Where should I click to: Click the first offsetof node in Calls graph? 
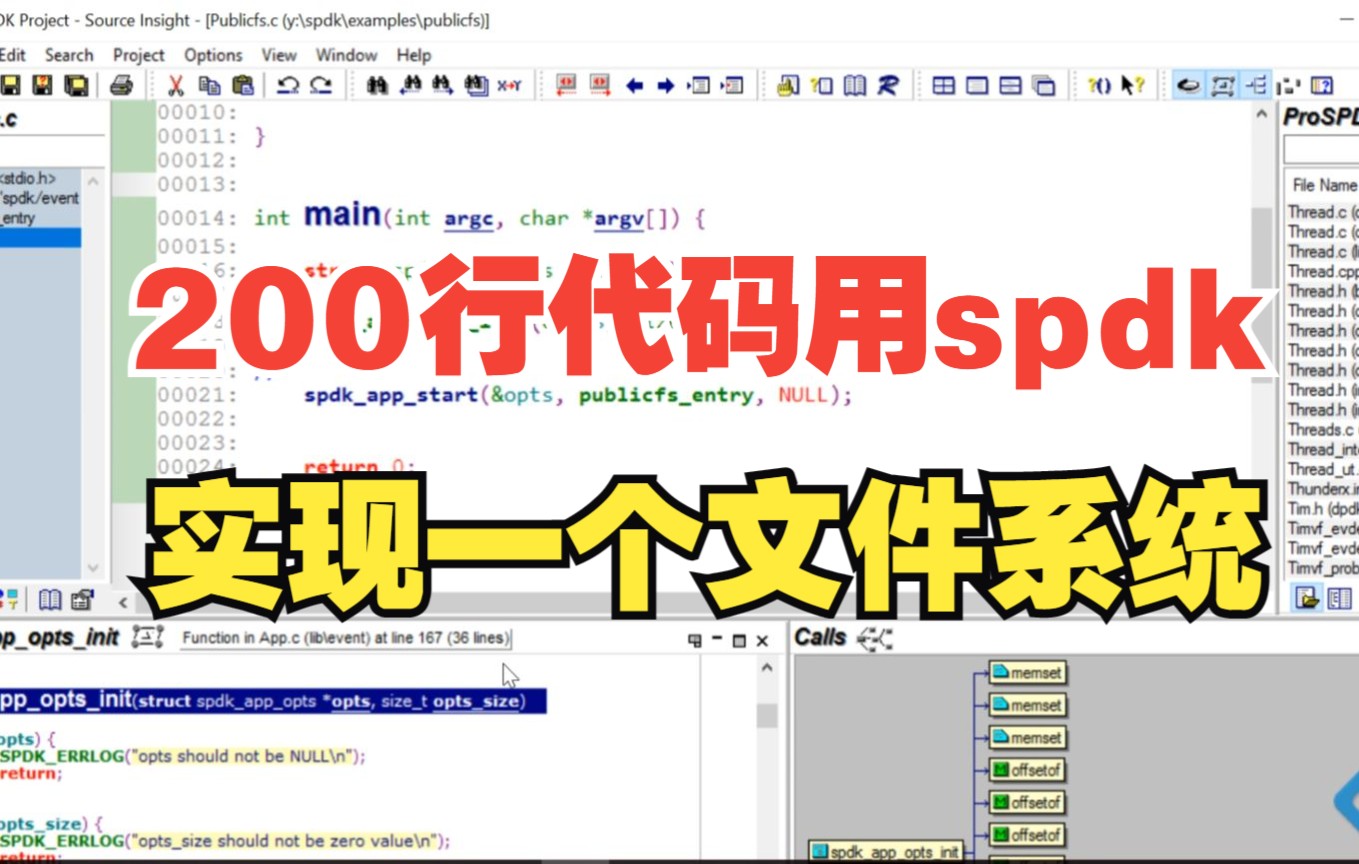tap(1027, 770)
